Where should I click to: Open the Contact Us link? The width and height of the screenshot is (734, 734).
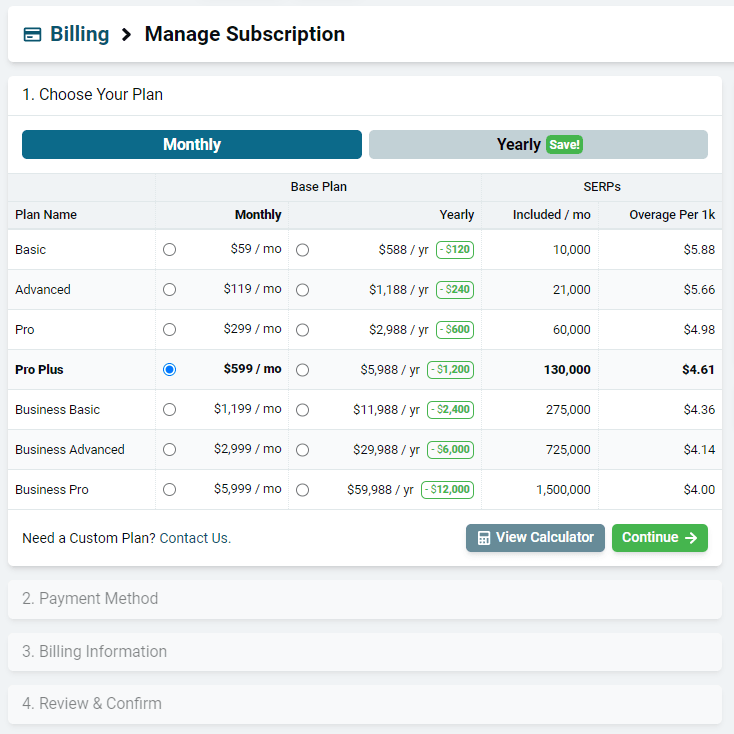[x=195, y=538]
